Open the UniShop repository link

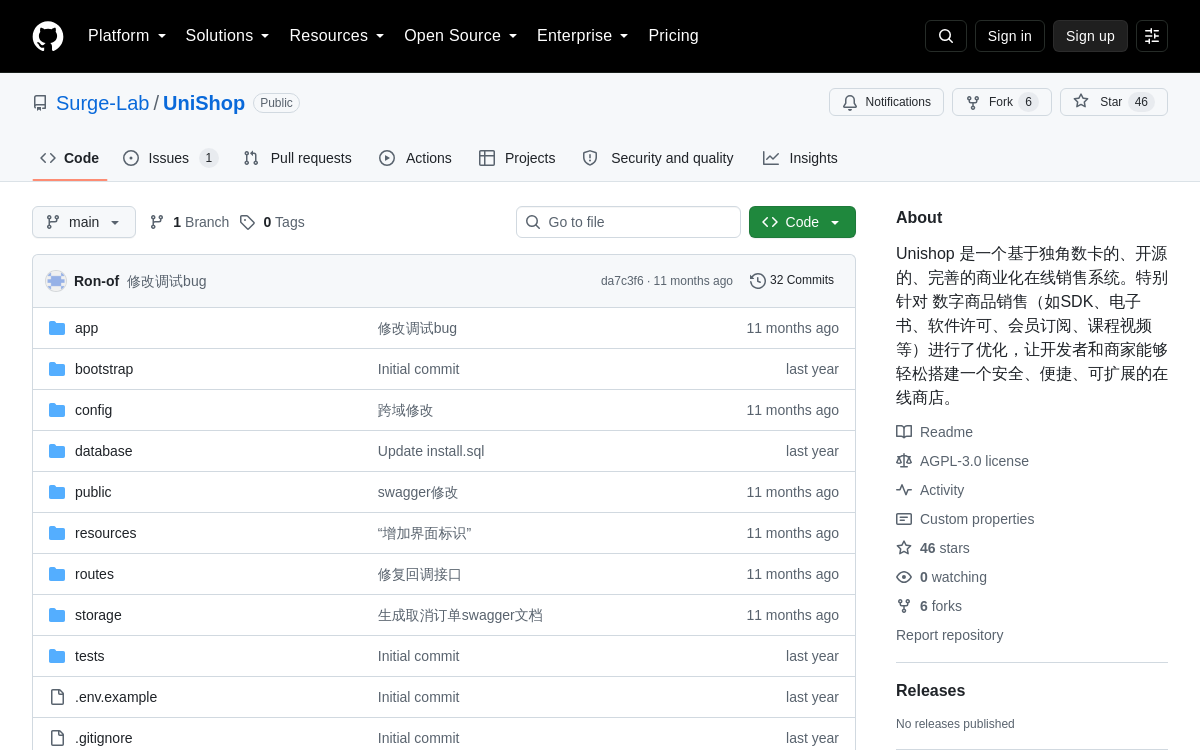[x=204, y=103]
